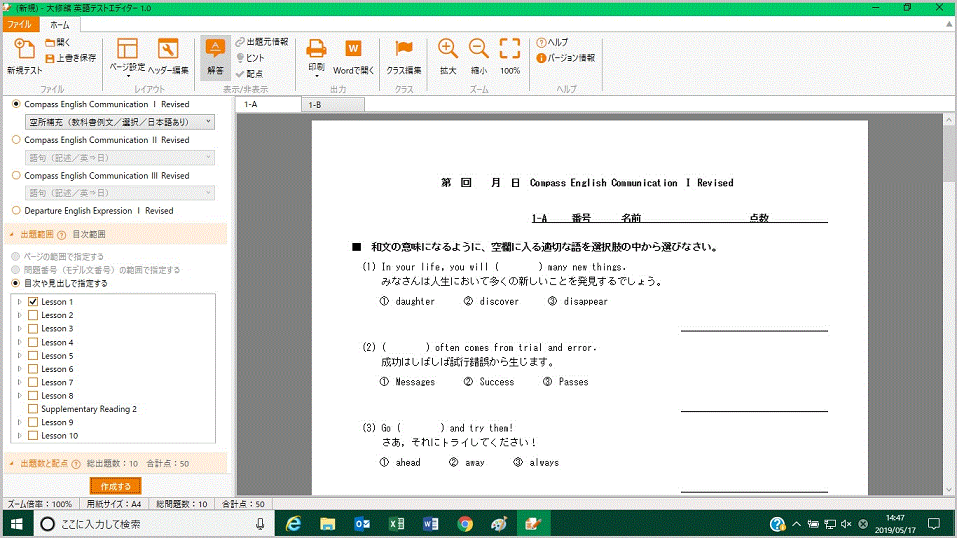
Task: Click the 作成する button
Action: point(115,486)
